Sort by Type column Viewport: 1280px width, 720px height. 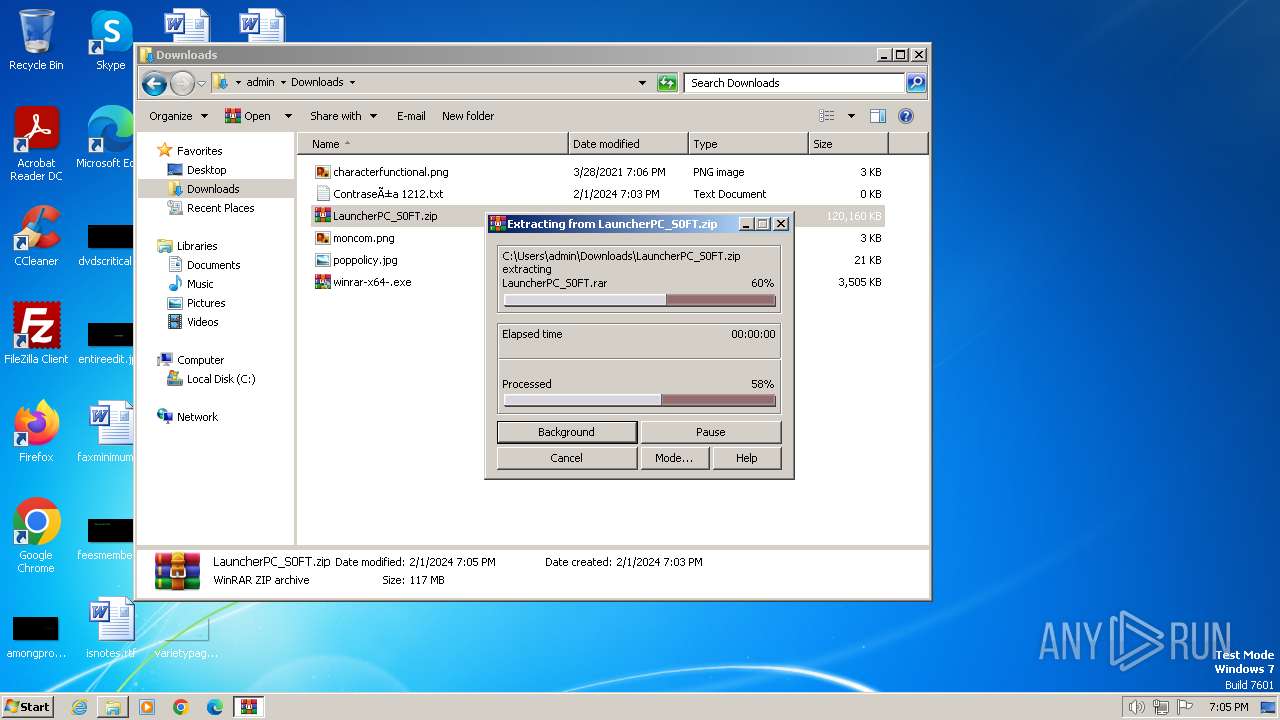pos(748,144)
